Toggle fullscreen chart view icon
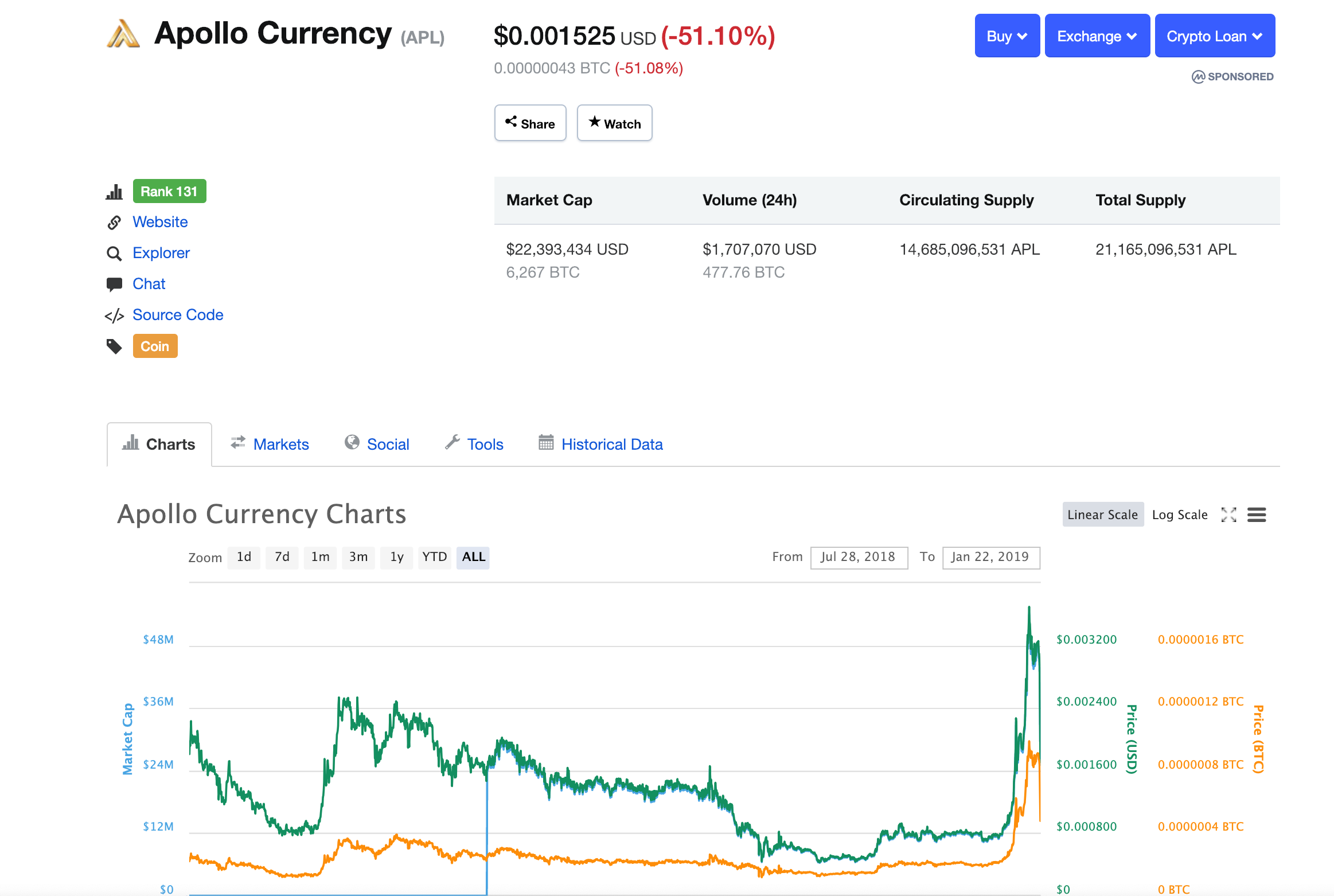Screen dimensions: 1334x896 [1228, 515]
